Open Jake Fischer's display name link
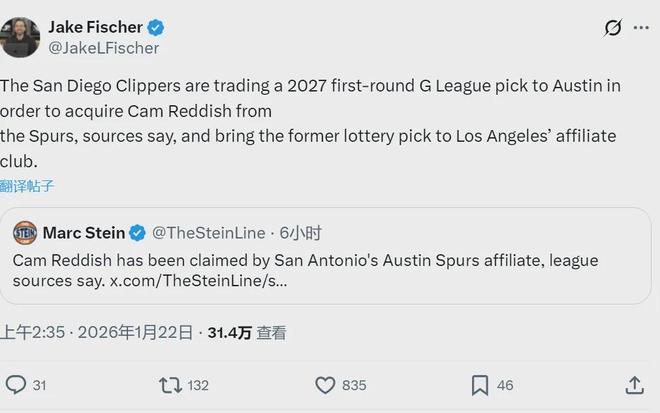The width and height of the screenshot is (660, 413). coord(94,27)
